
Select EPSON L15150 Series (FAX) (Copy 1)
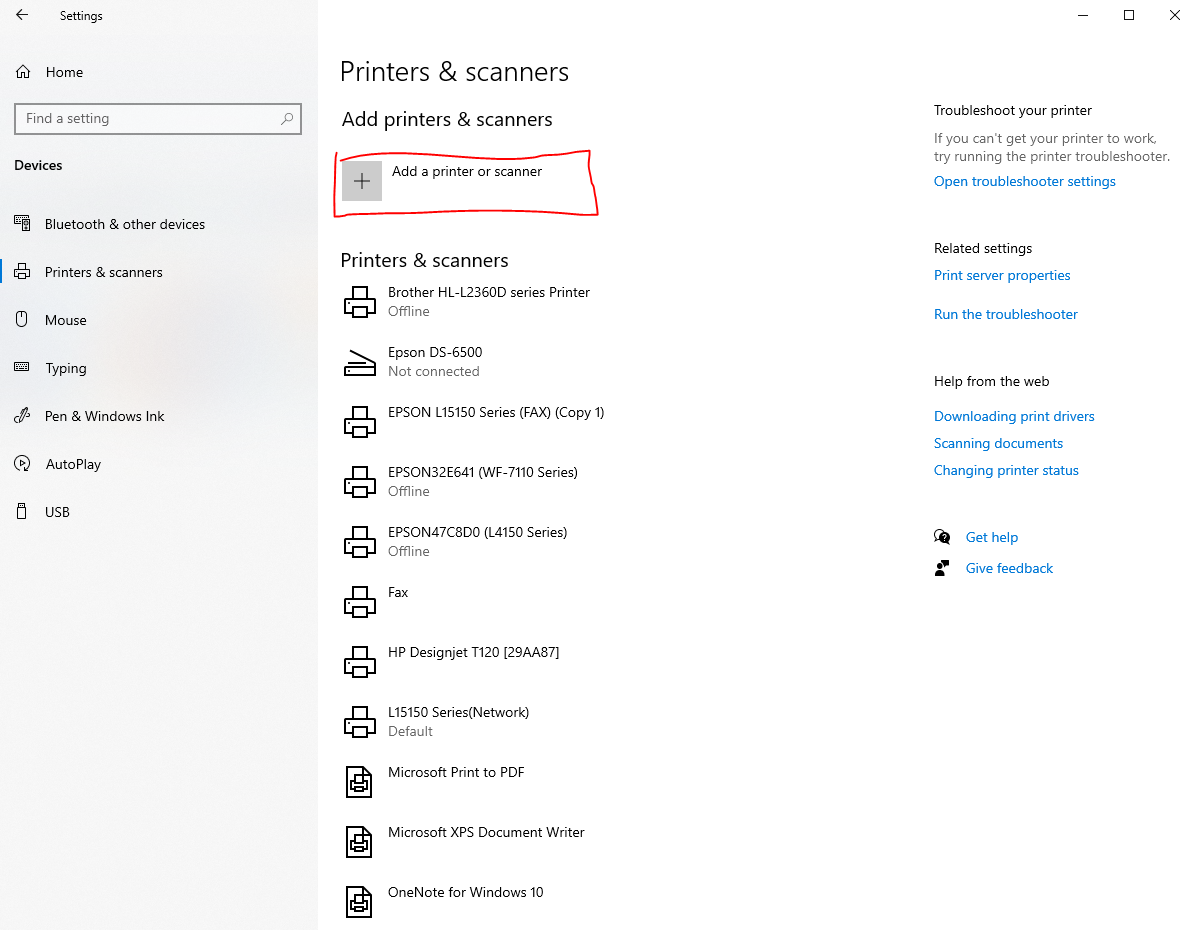pyautogui.click(x=496, y=413)
